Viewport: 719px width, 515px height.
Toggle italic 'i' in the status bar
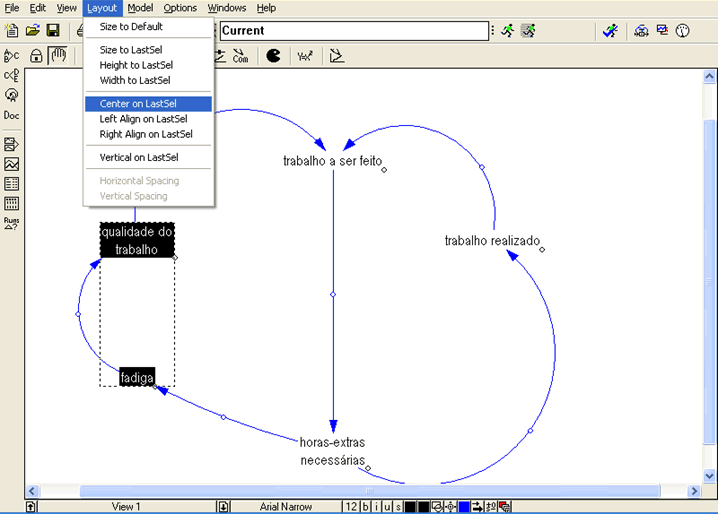click(376, 507)
